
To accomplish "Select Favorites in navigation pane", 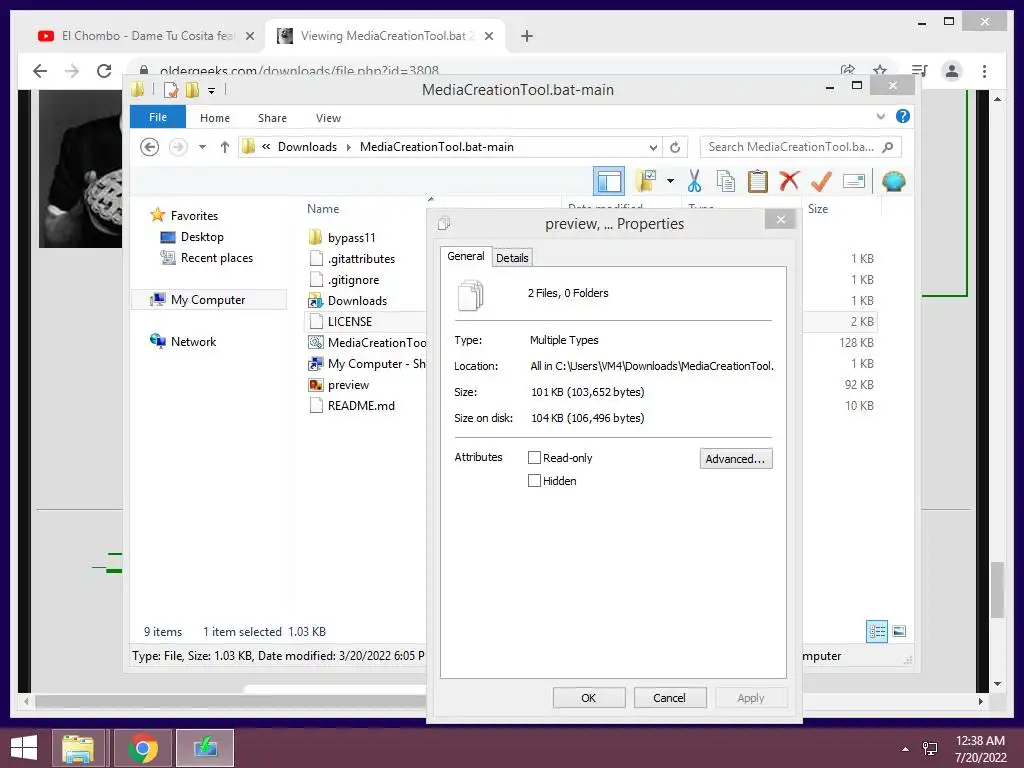I will 194,216.
